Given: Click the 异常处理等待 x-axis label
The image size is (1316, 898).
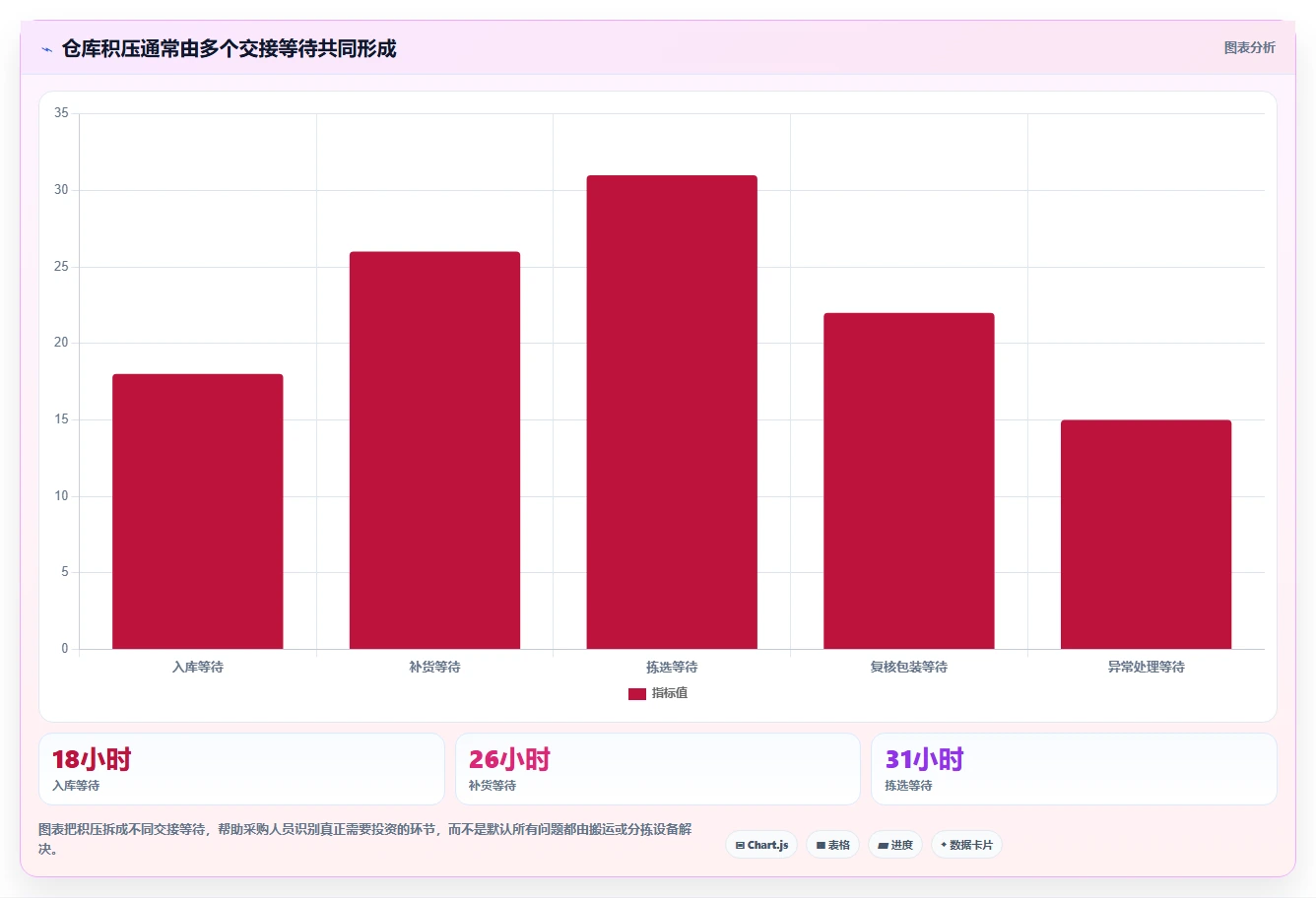Looking at the screenshot, I should click(x=1146, y=667).
